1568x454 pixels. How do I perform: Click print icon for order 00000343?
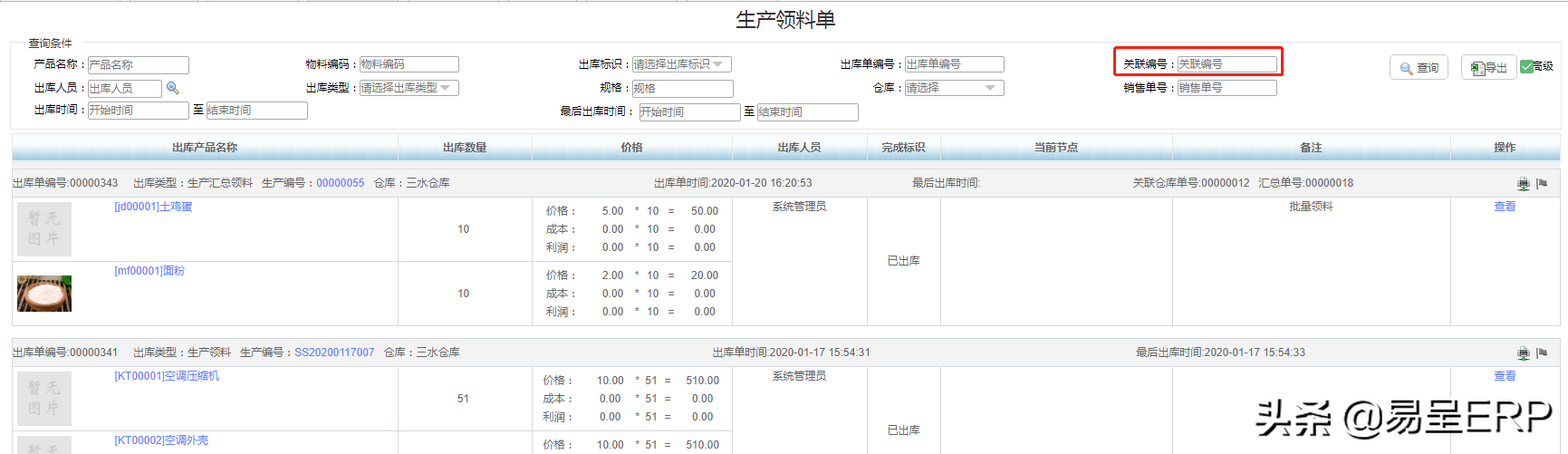click(1523, 184)
